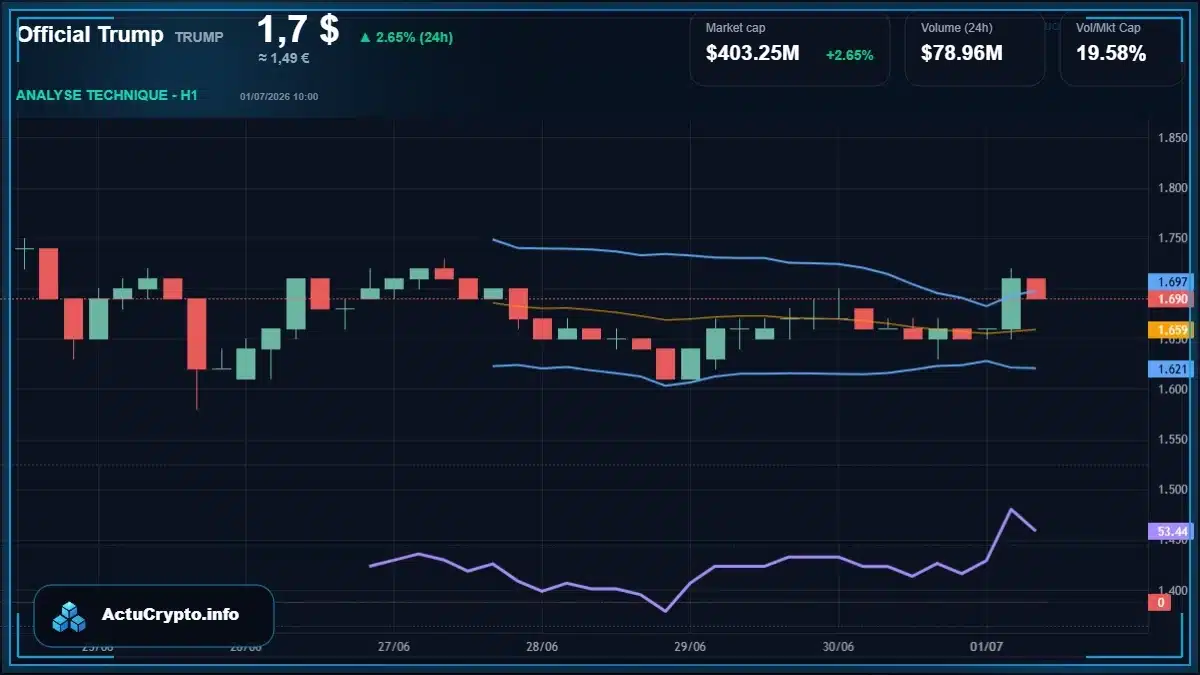Screen dimensions: 1200x675
Task: Click the 29/06 date marker on axis
Action: (690, 646)
